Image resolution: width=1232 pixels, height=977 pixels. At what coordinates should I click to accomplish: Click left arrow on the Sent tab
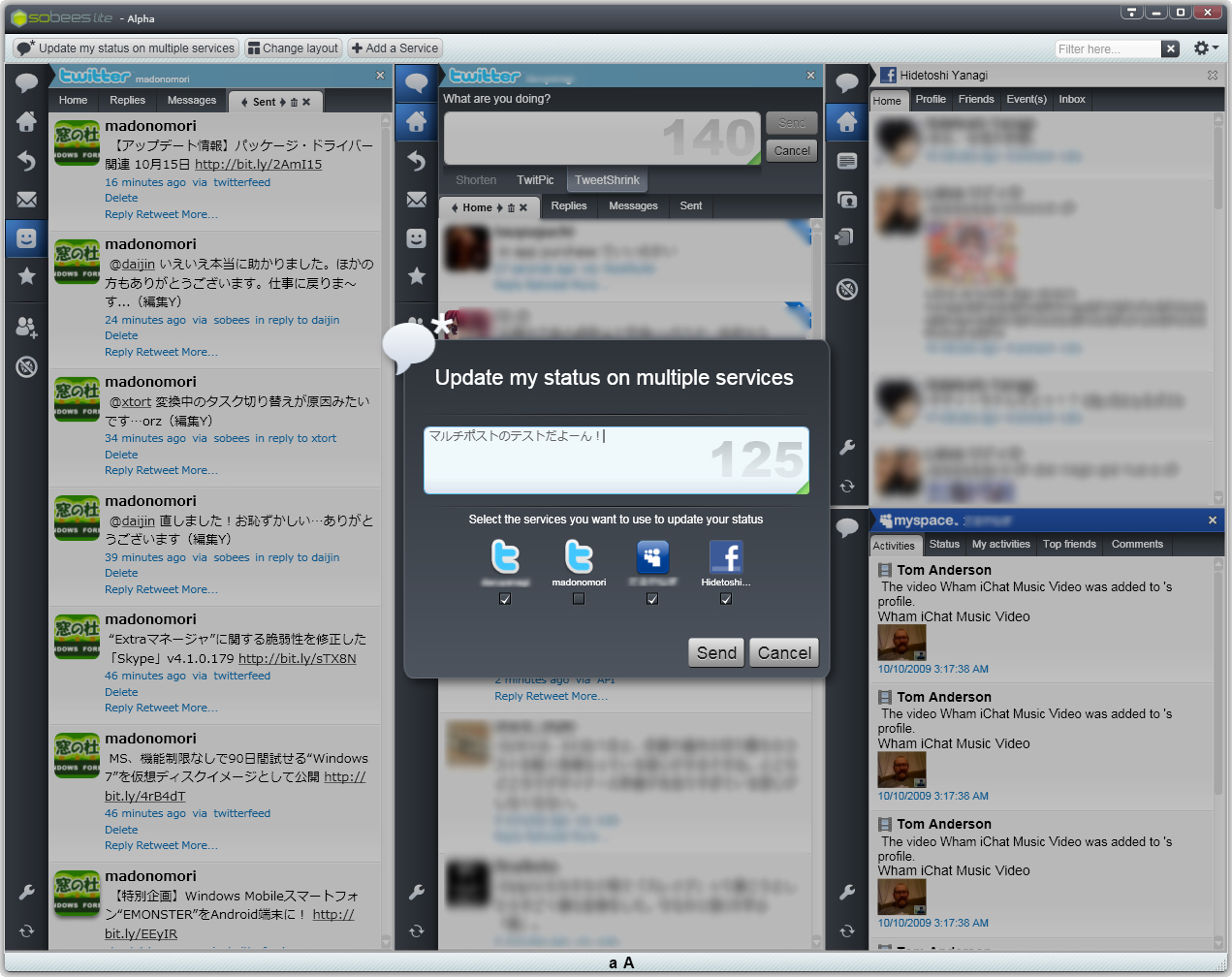pyautogui.click(x=244, y=102)
